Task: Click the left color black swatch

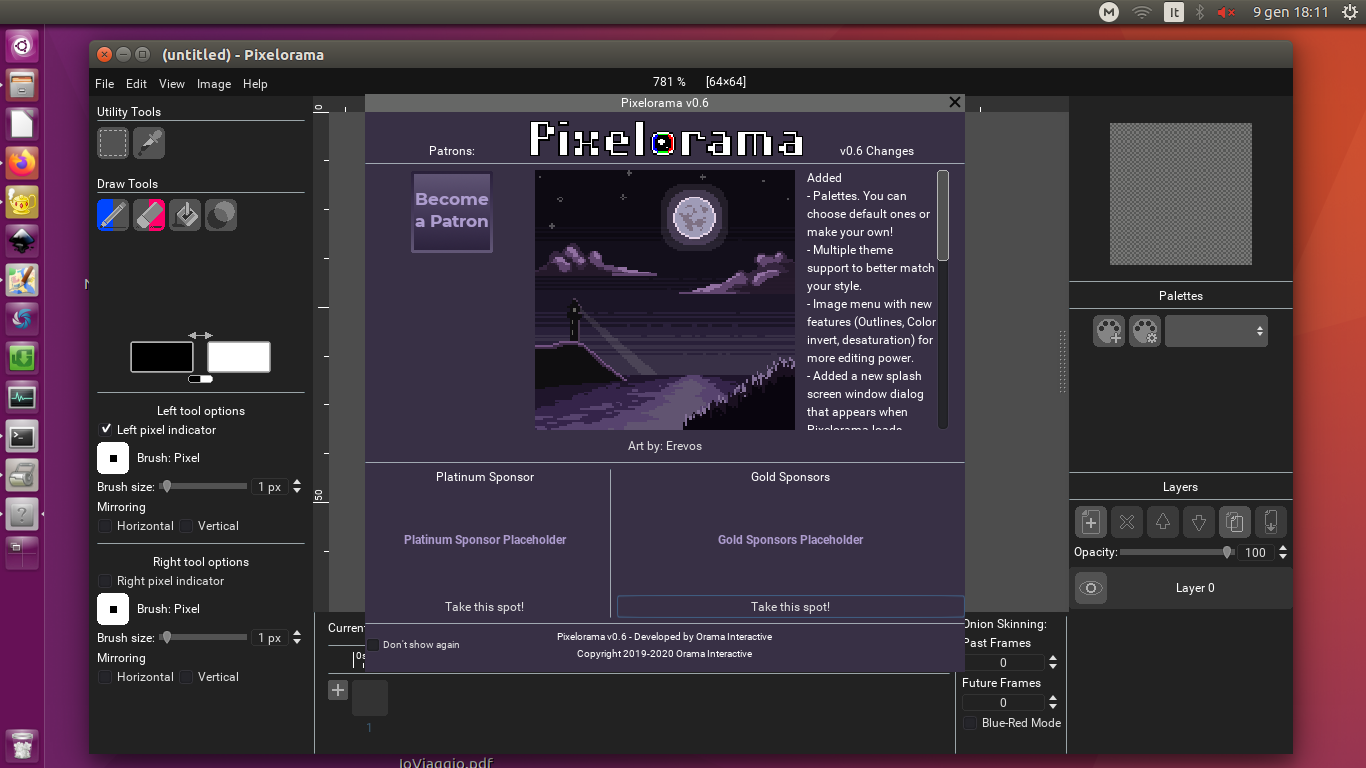Action: tap(162, 357)
